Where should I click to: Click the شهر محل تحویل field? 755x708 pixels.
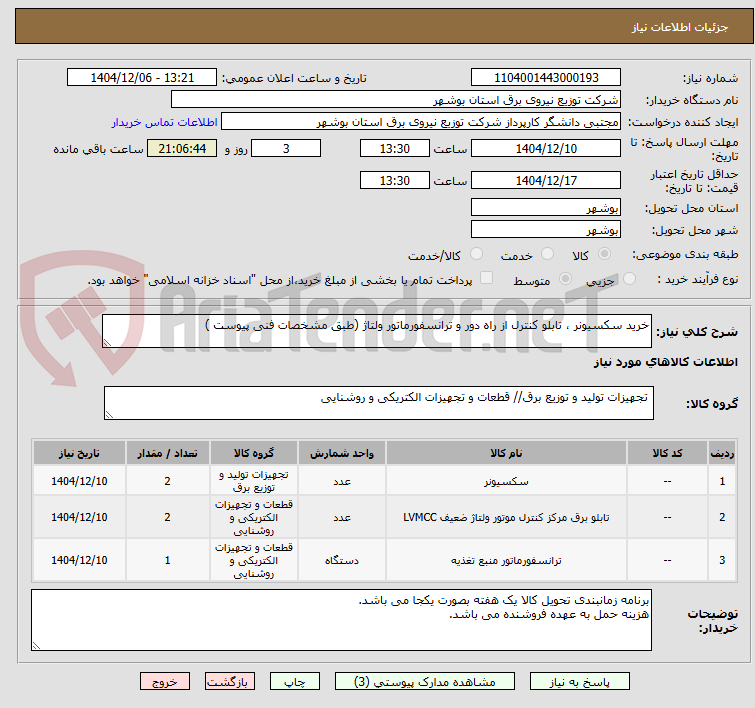[x=546, y=229]
